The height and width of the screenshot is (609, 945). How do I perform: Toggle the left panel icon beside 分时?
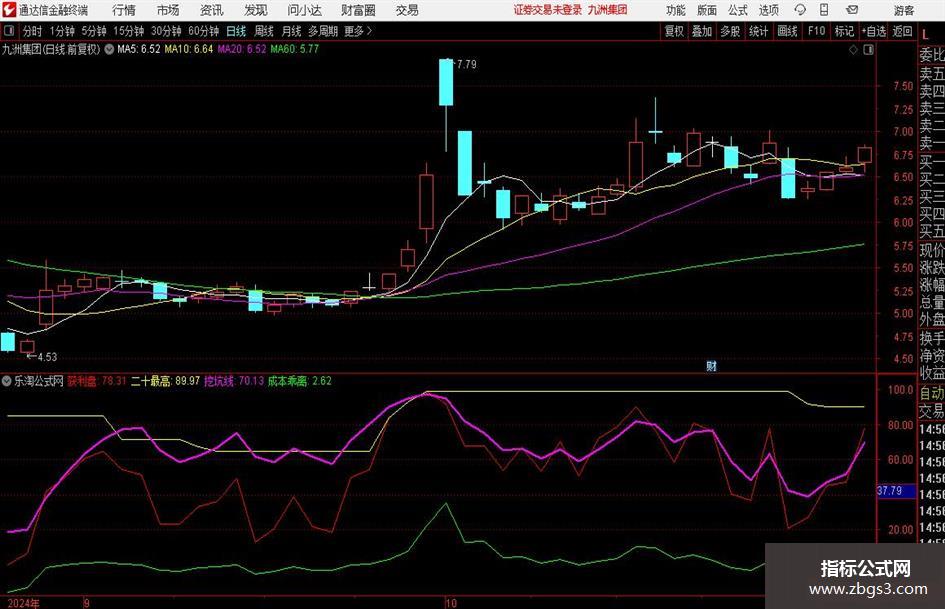9,31
